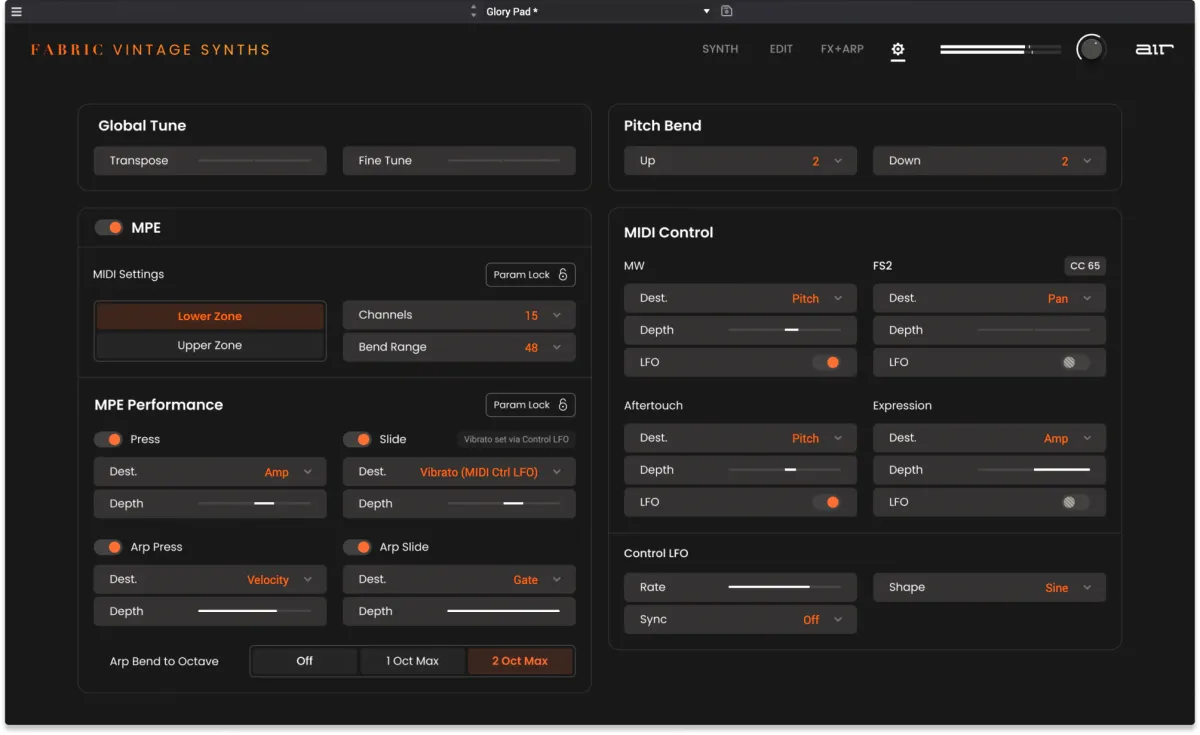Open the FX+ARP tab

pos(842,49)
